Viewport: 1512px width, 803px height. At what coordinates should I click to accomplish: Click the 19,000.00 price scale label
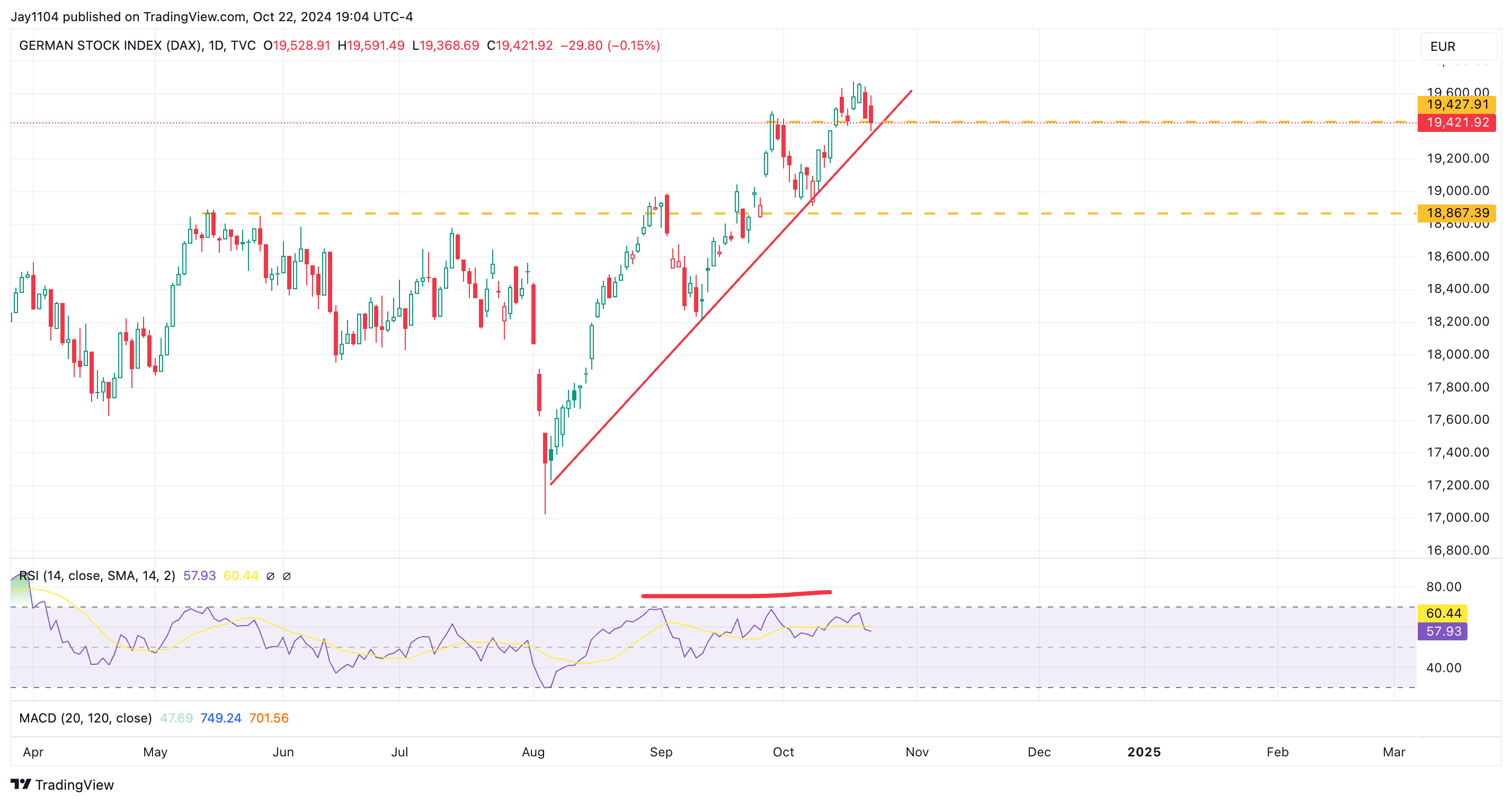(x=1458, y=191)
